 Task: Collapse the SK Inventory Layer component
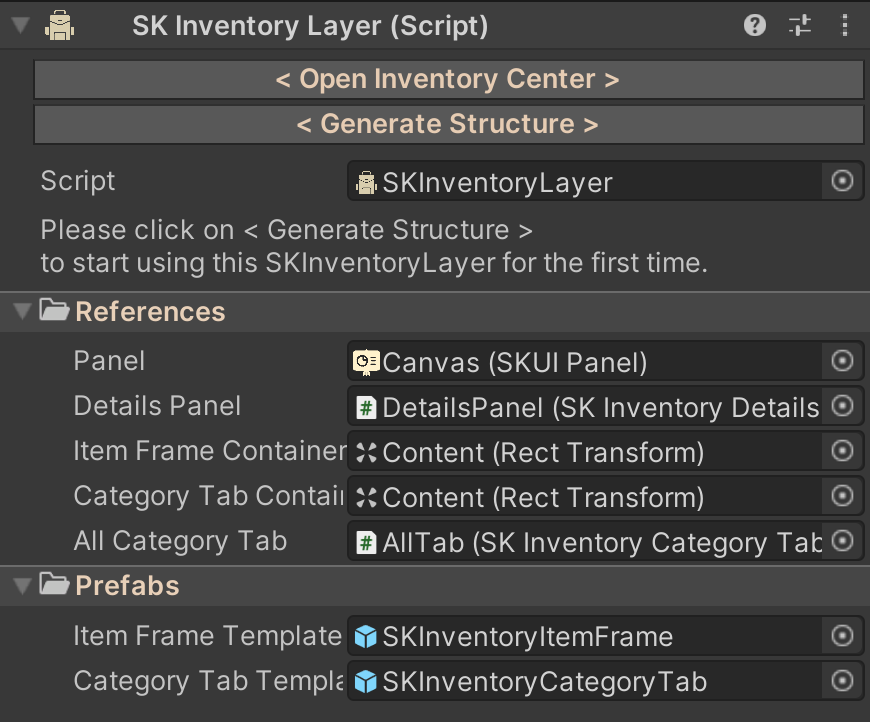coord(19,27)
